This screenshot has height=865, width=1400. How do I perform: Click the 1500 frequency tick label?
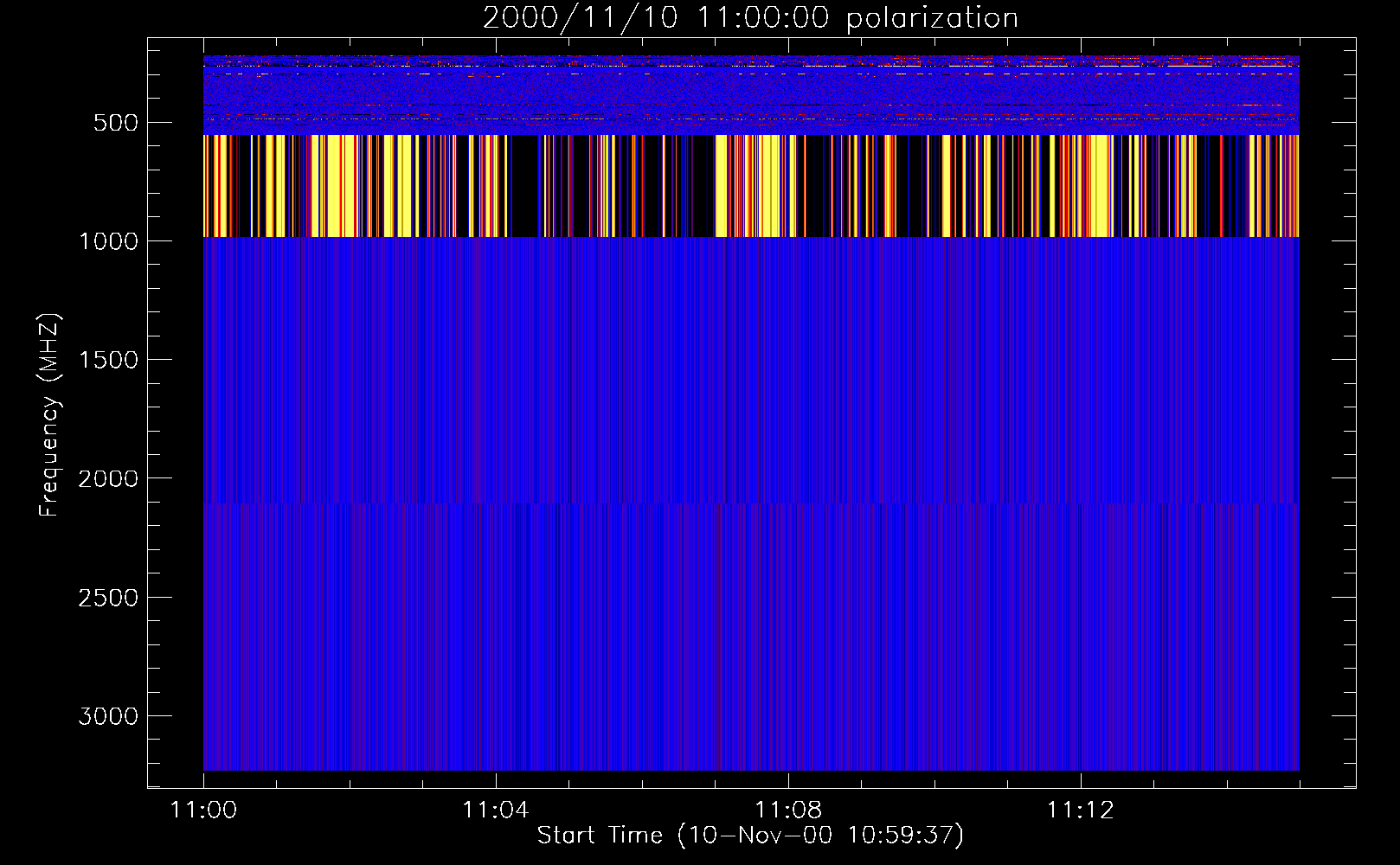point(108,360)
